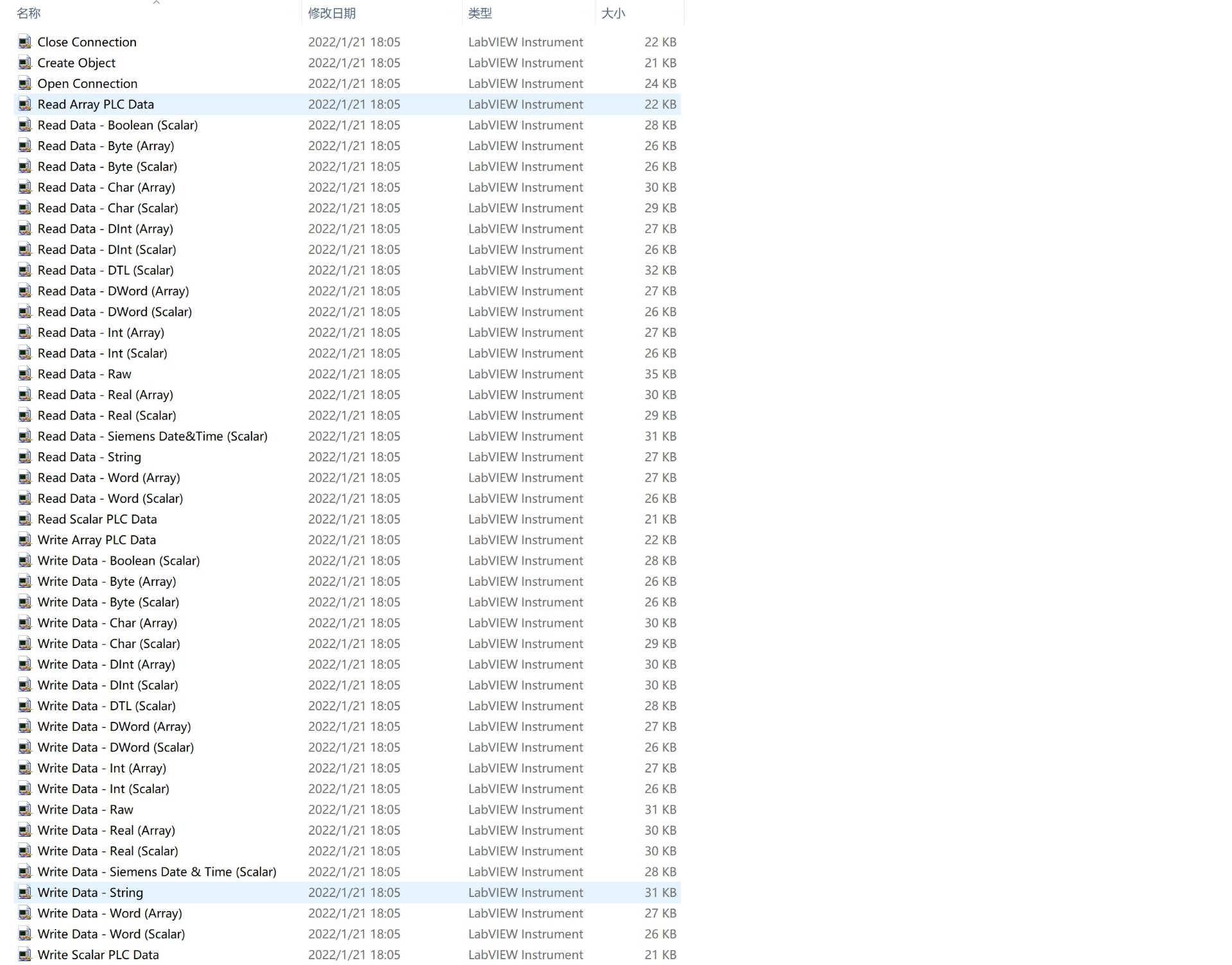Click icon of Write Array PLC Data
Viewport: 1232px width, 965px height.
point(25,540)
